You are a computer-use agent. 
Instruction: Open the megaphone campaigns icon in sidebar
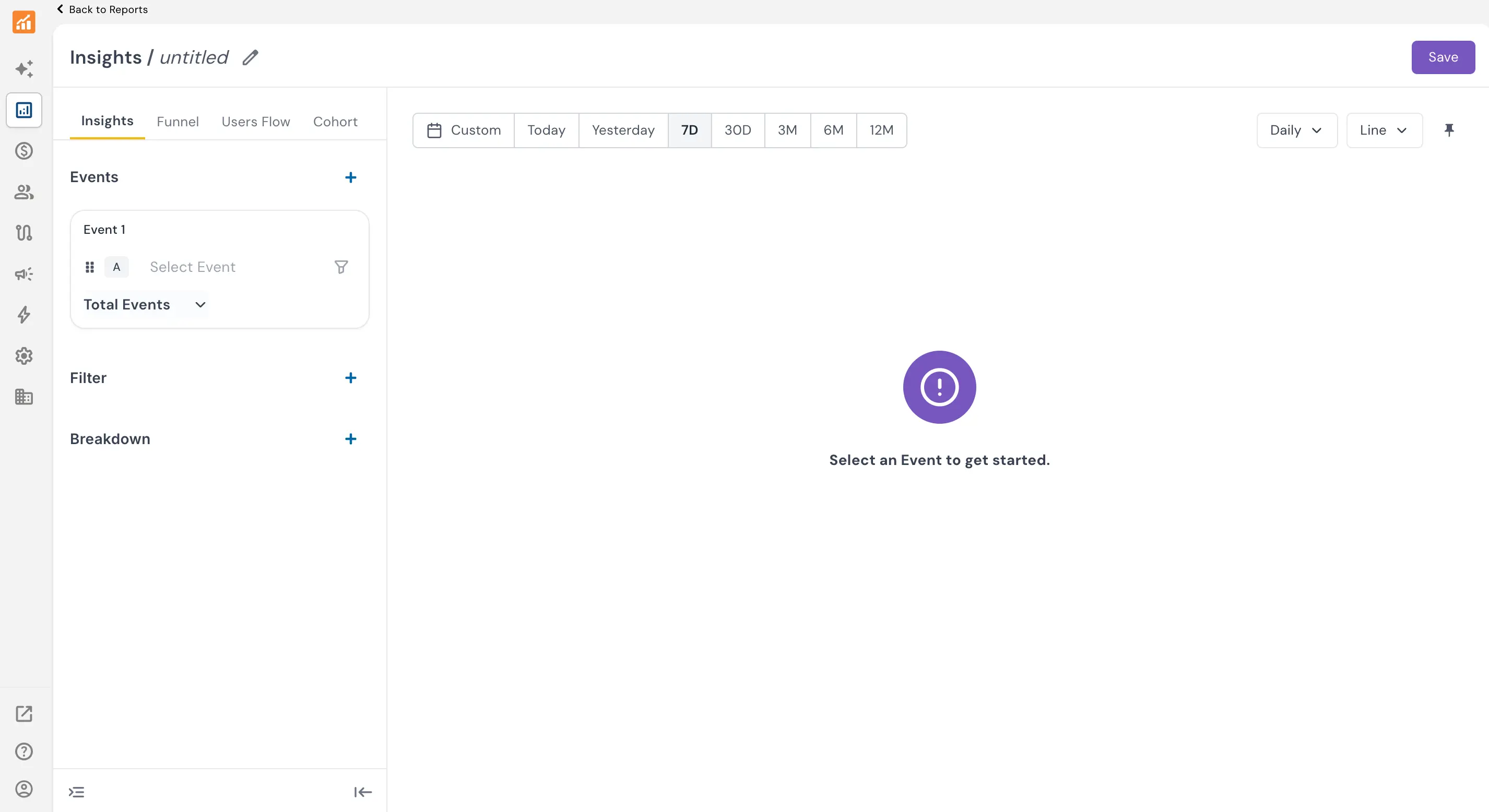click(x=23, y=274)
